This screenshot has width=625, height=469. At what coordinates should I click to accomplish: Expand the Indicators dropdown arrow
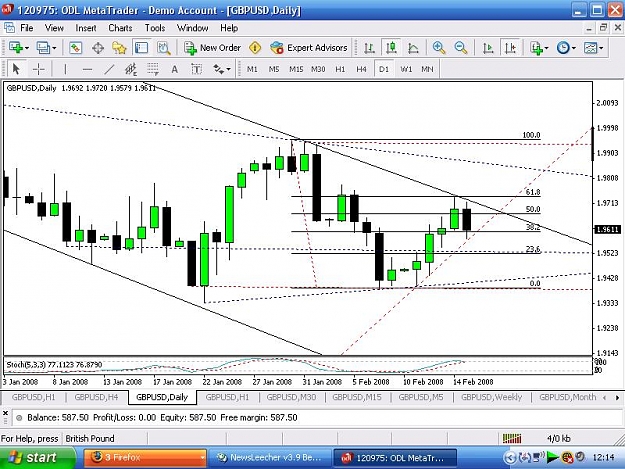[546, 48]
